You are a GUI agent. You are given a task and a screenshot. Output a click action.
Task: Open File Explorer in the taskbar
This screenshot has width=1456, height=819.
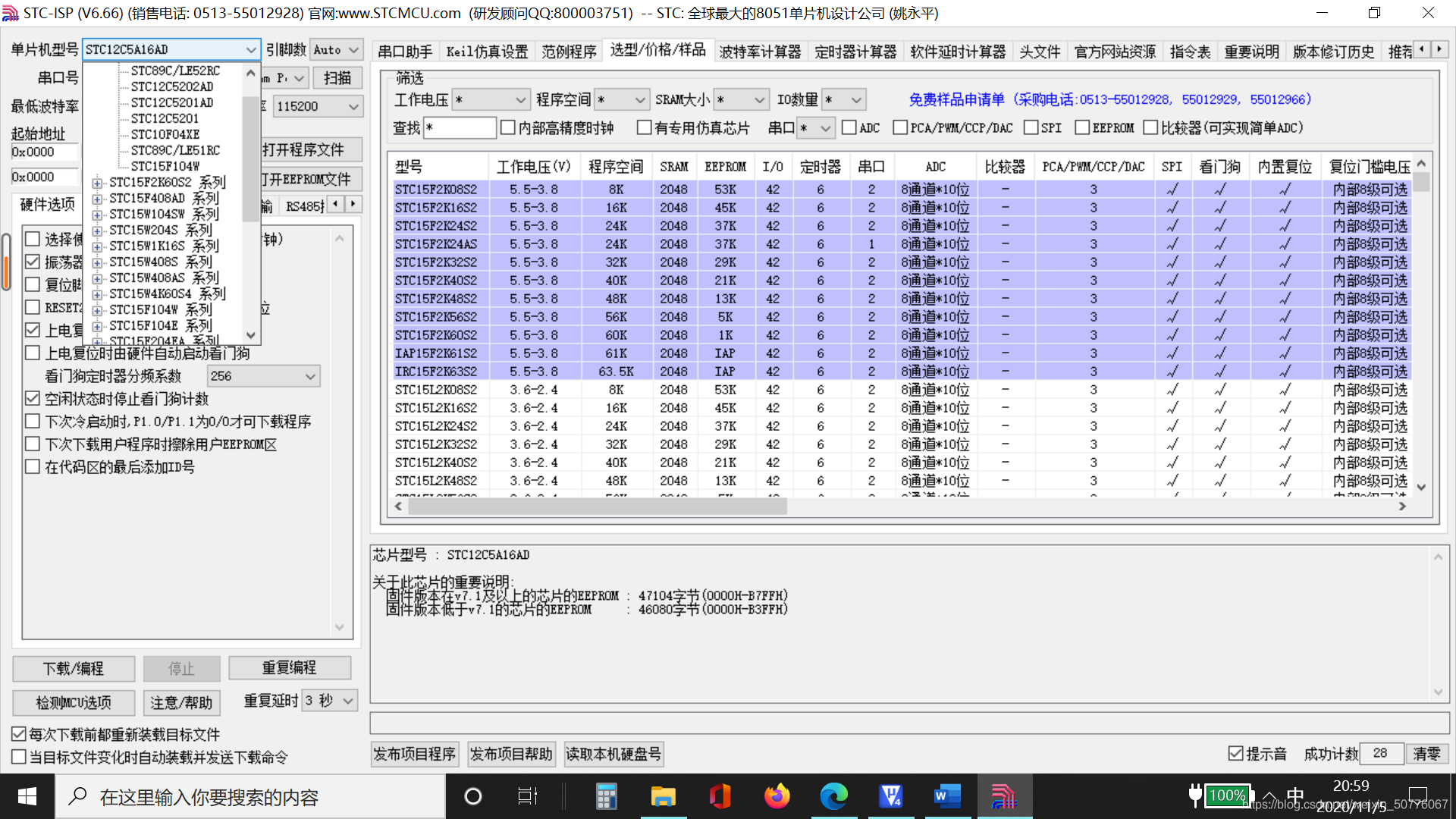click(x=663, y=796)
